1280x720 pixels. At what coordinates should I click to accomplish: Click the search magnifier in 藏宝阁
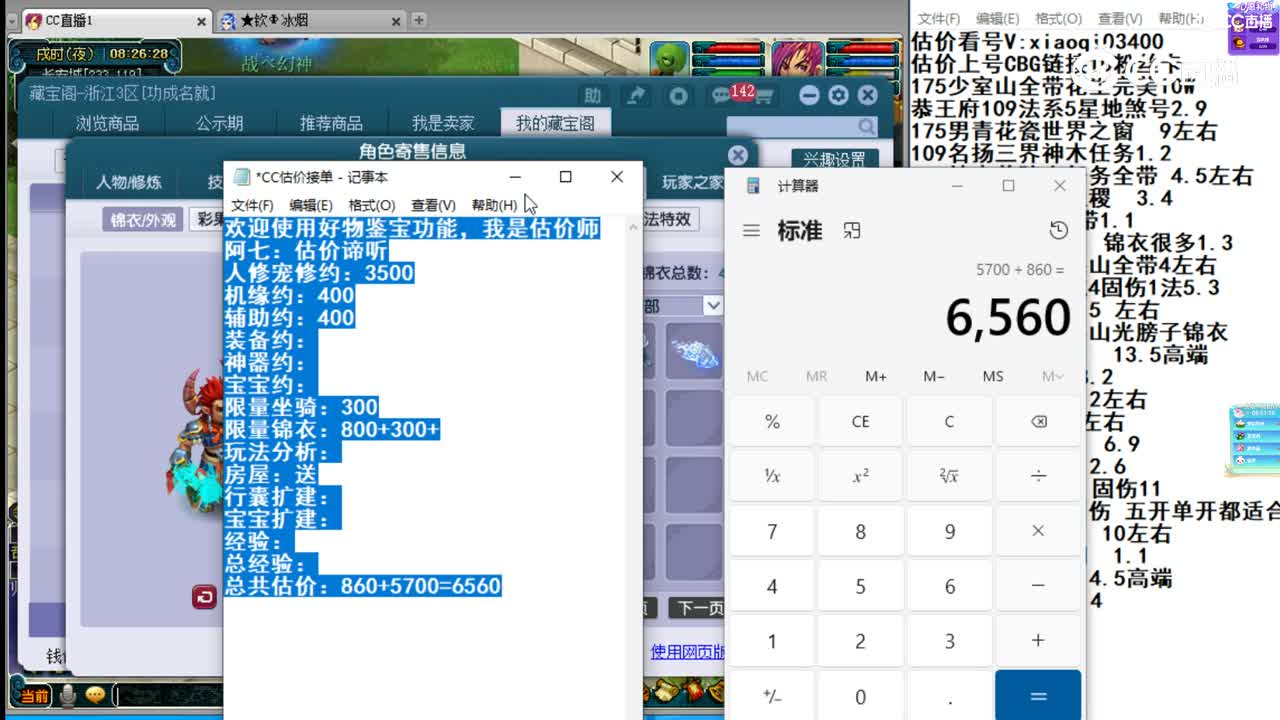[866, 126]
